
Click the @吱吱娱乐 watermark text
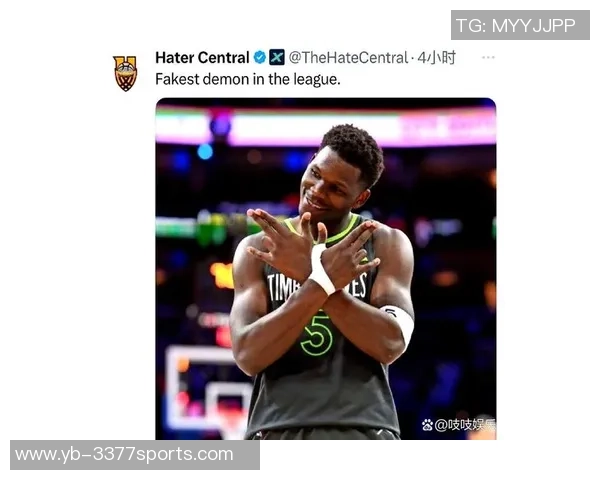(x=465, y=425)
